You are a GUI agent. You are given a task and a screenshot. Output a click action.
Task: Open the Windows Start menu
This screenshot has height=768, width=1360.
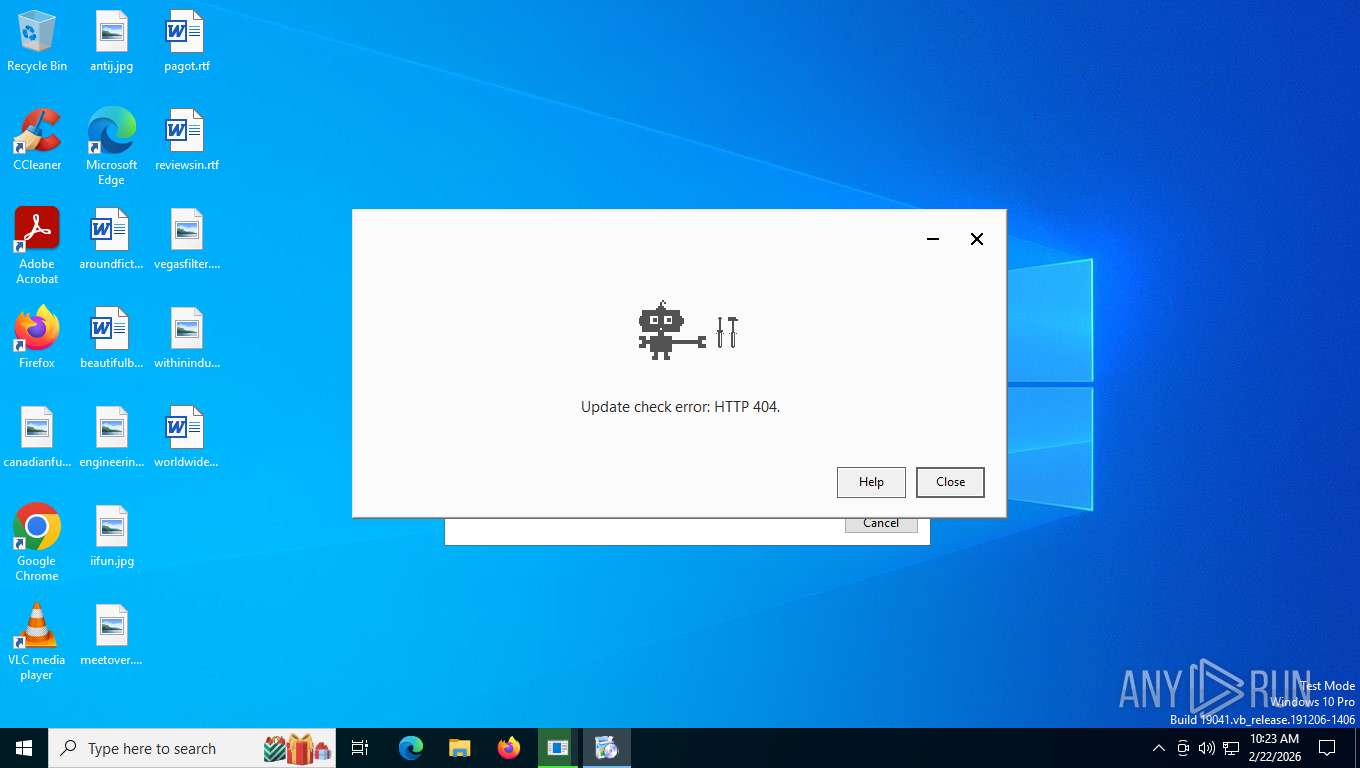tap(24, 748)
